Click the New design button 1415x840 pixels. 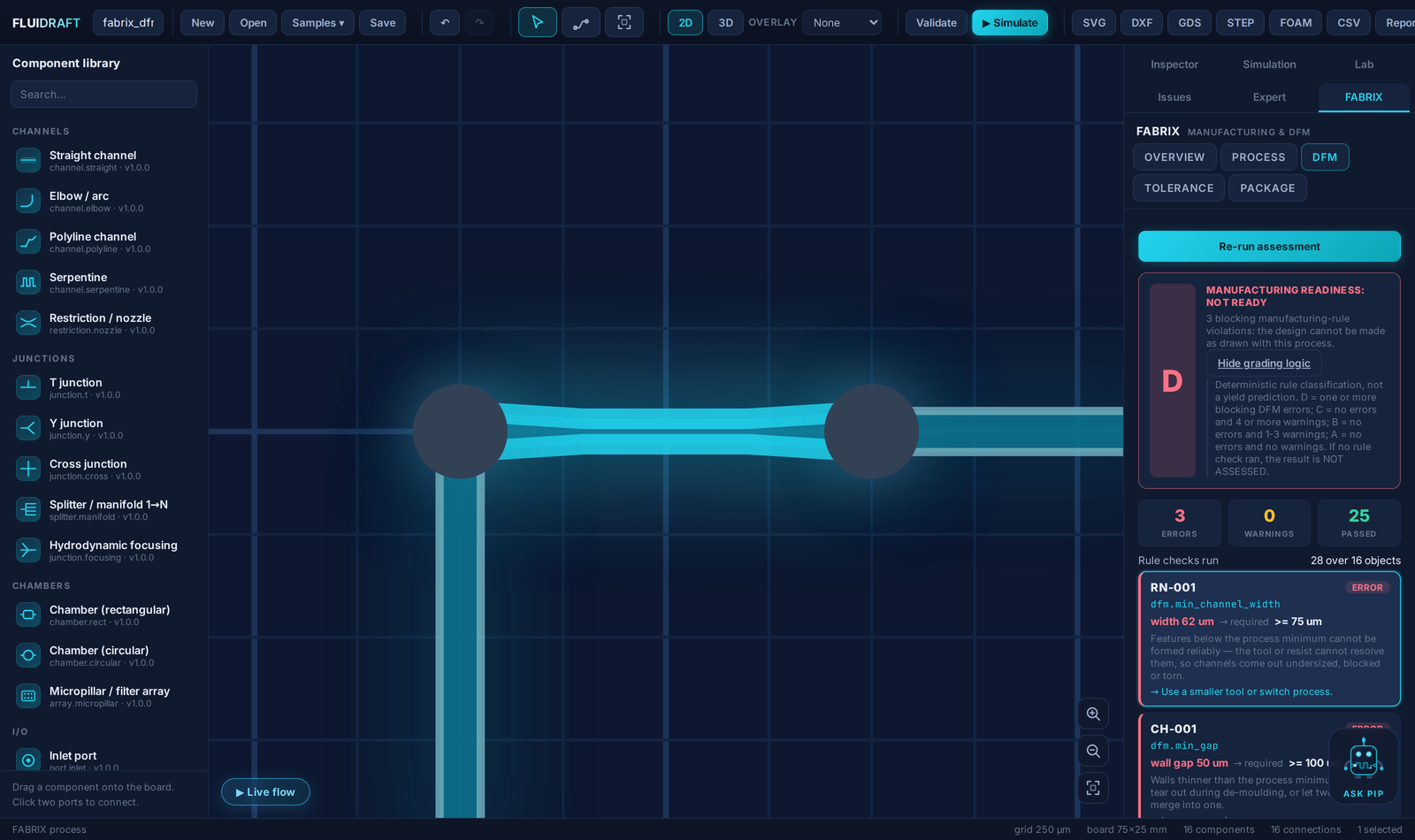point(203,22)
